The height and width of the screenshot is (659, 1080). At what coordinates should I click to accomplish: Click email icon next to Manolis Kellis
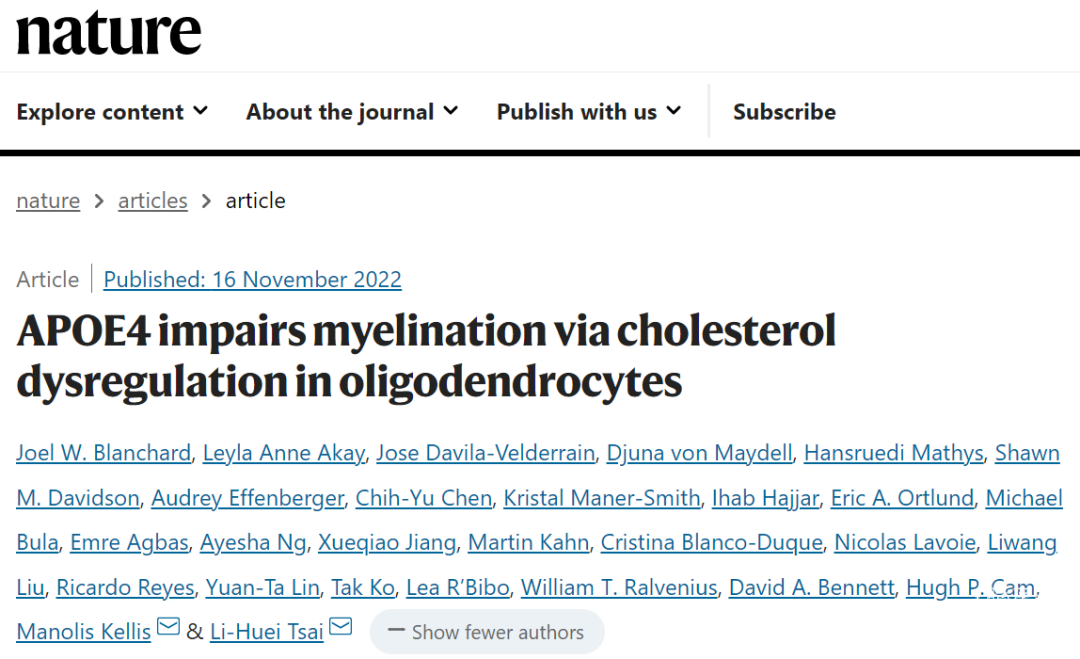[x=169, y=627]
